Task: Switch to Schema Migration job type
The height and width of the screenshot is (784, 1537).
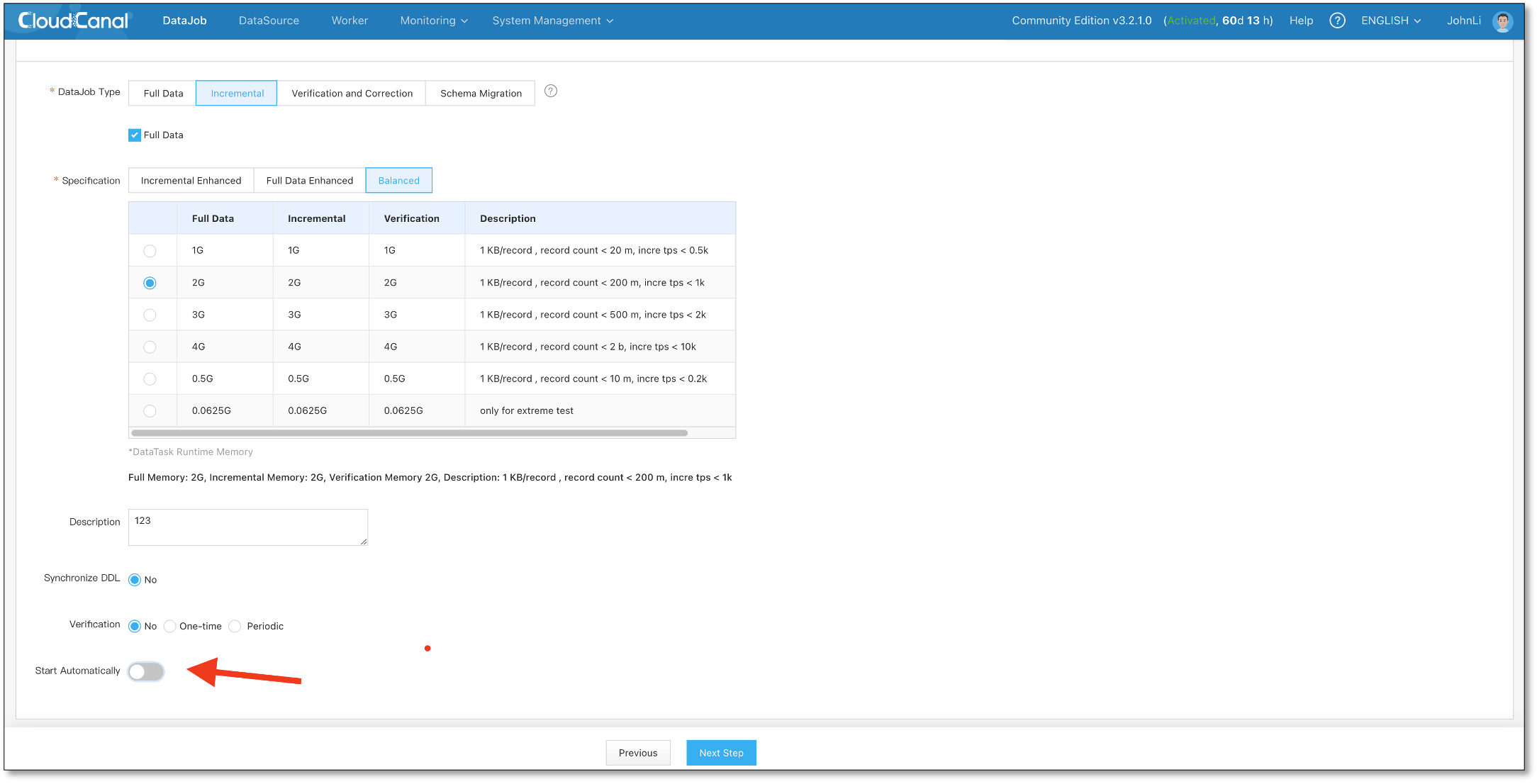Action: coord(481,94)
